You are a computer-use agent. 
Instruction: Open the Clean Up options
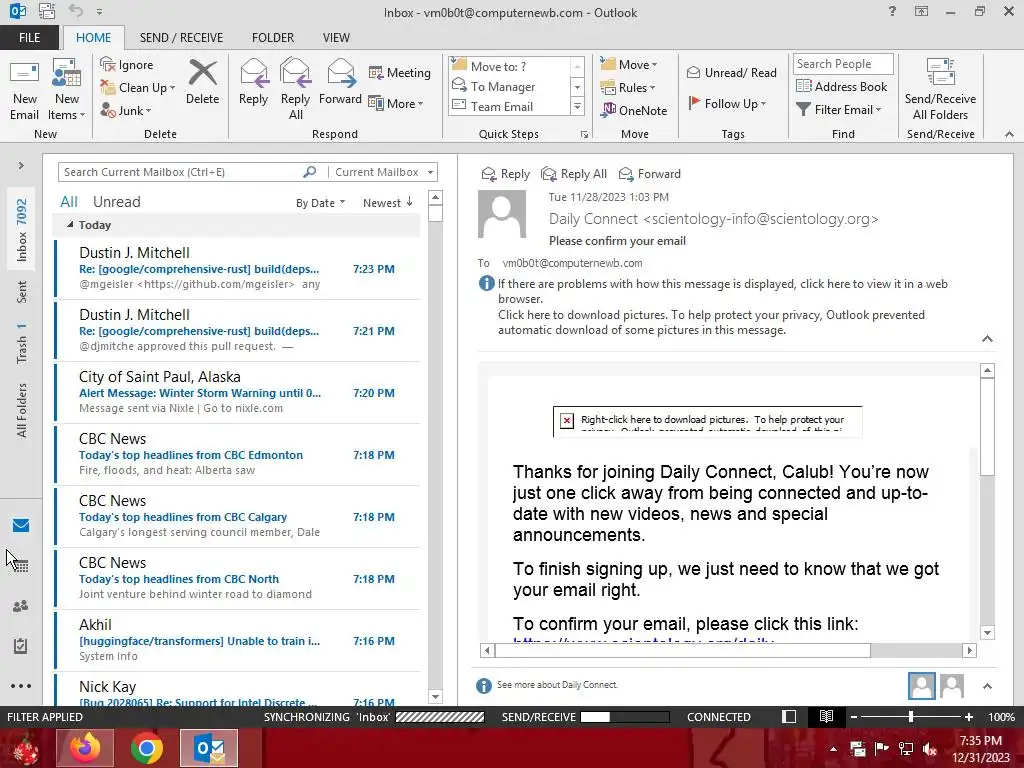138,88
